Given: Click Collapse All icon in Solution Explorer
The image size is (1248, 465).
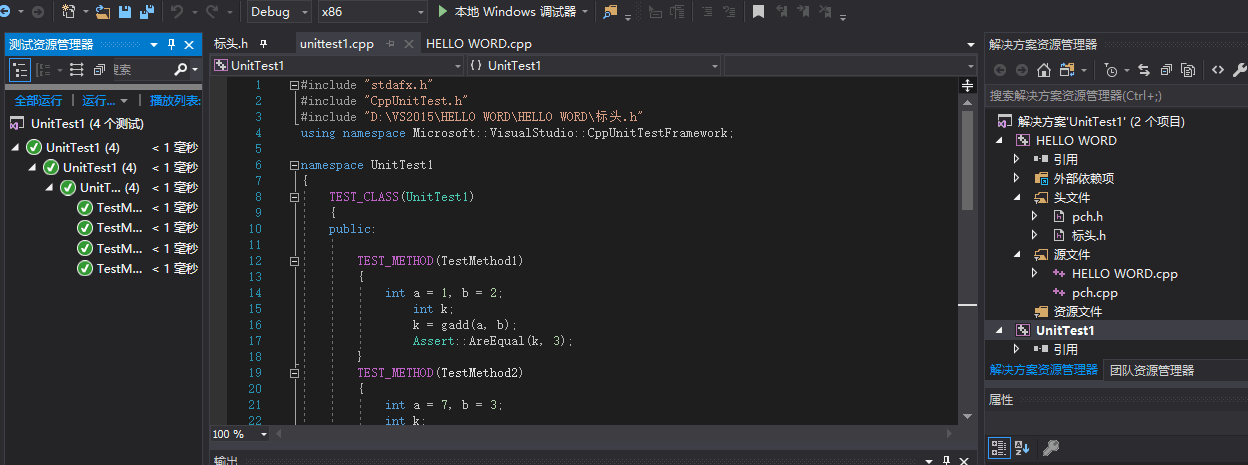Looking at the screenshot, I should coord(1165,70).
